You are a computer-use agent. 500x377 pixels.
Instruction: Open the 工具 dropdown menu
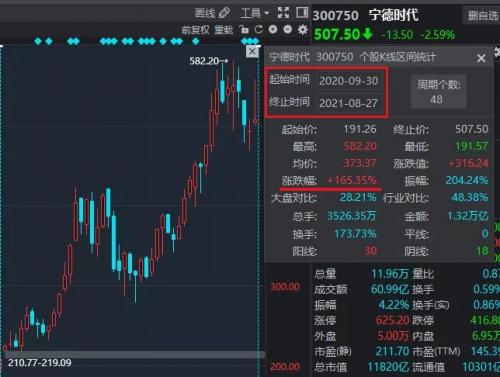255,13
